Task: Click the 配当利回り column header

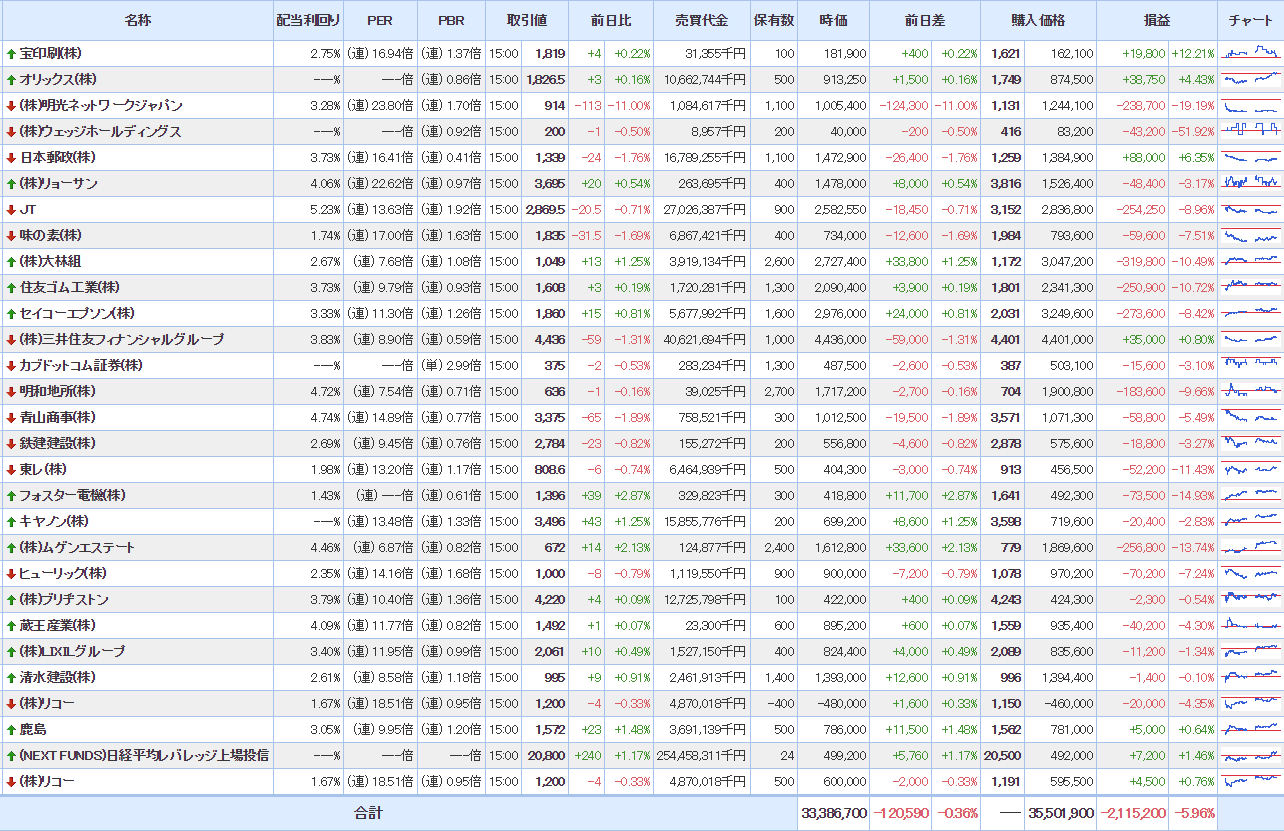Action: coord(308,21)
